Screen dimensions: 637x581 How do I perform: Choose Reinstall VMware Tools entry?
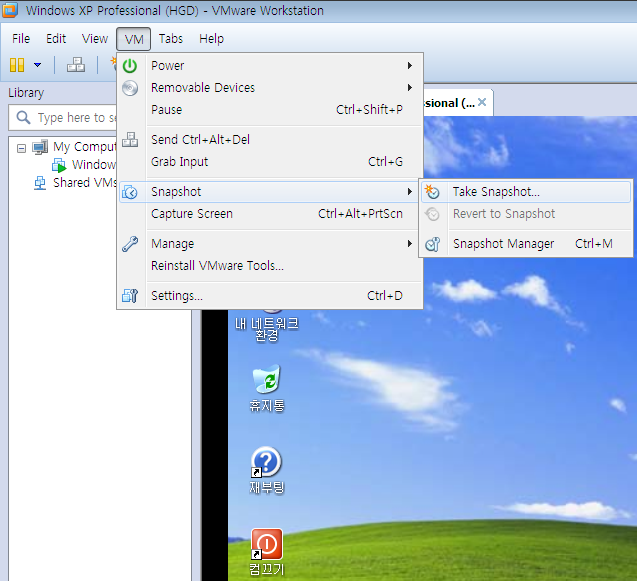coord(271,266)
